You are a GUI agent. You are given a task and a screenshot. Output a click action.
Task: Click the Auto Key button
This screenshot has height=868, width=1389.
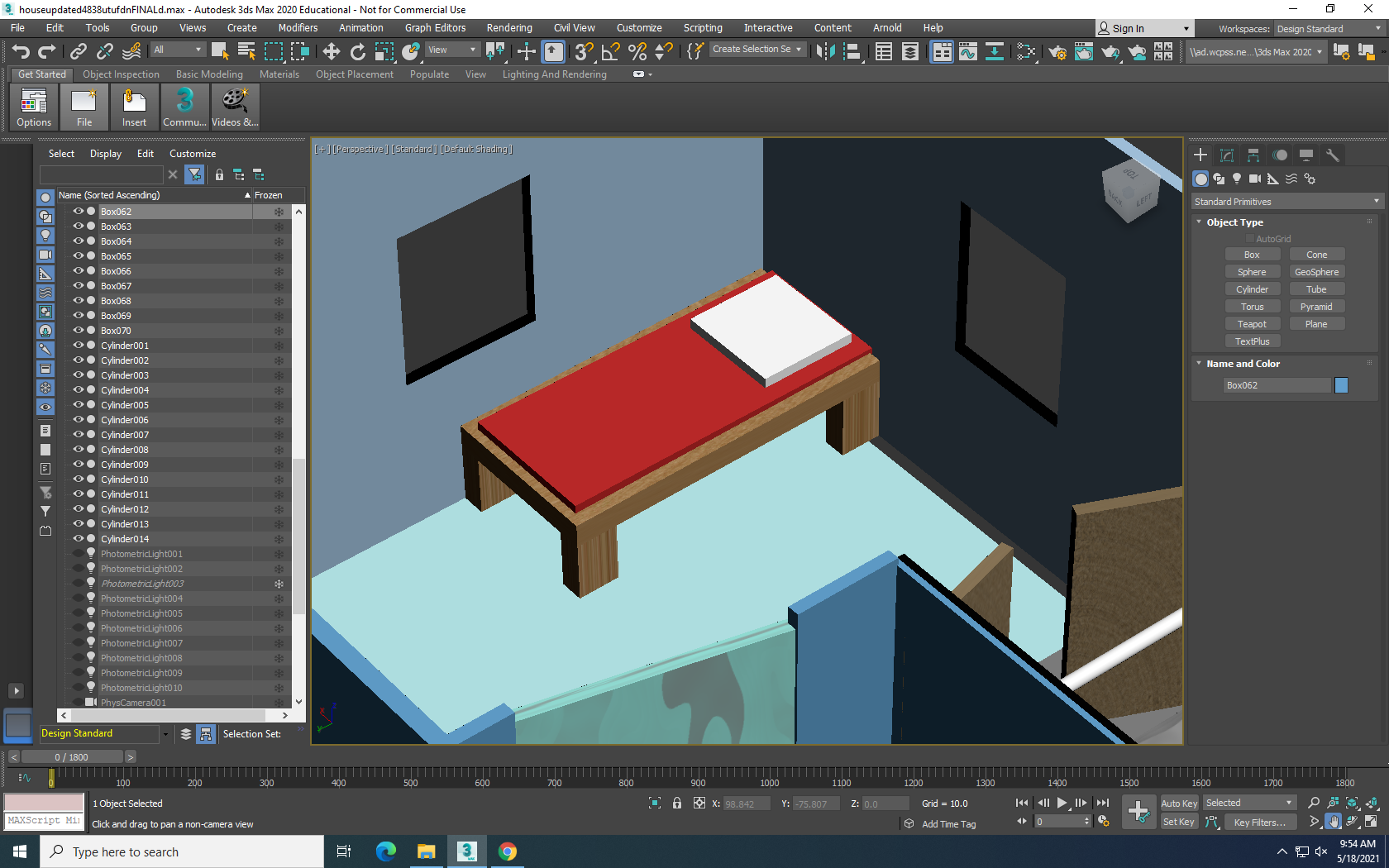(x=1179, y=803)
